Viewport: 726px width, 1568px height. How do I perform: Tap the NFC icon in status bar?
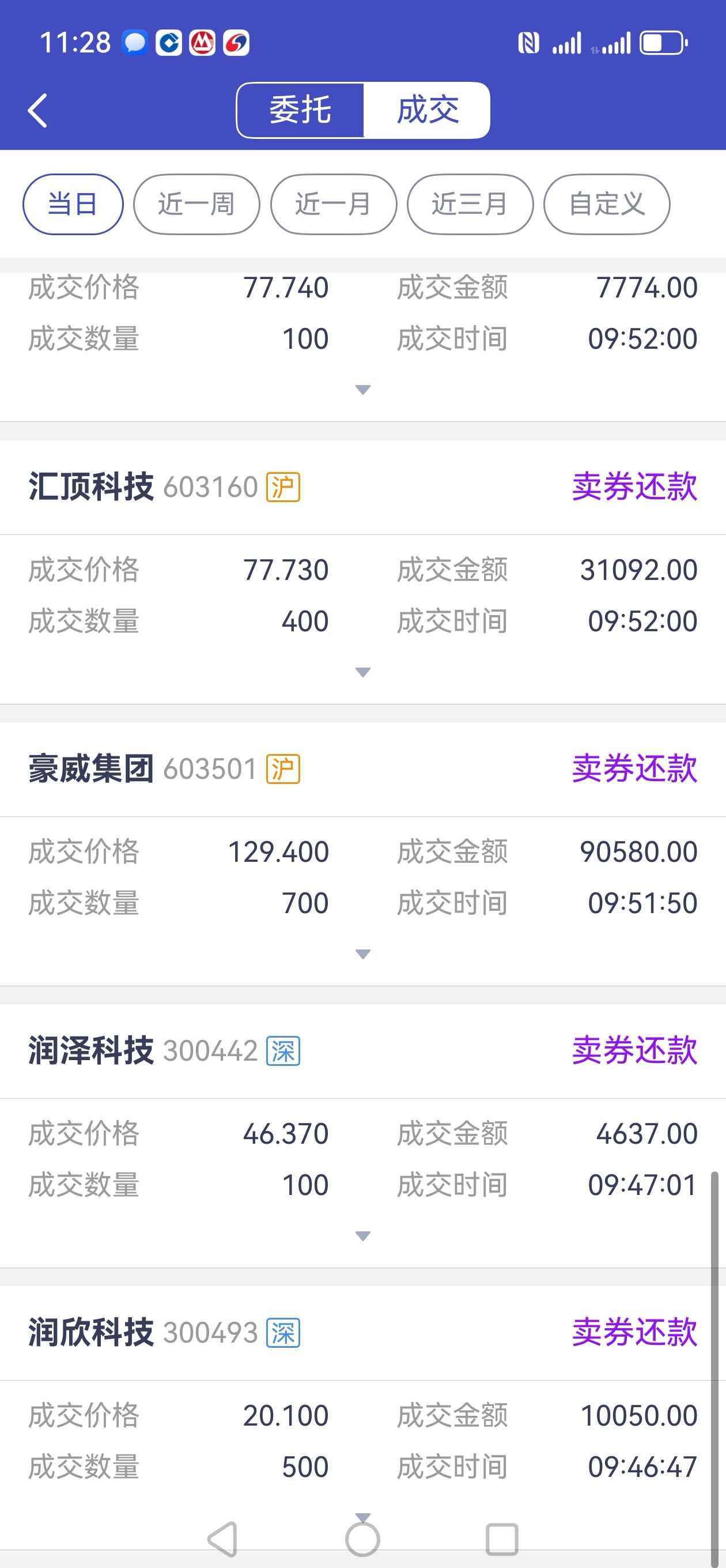tap(528, 43)
